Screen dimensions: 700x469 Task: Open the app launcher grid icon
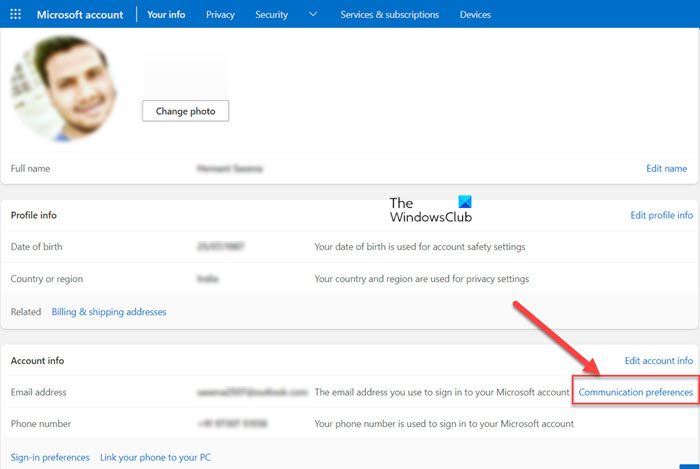point(15,14)
